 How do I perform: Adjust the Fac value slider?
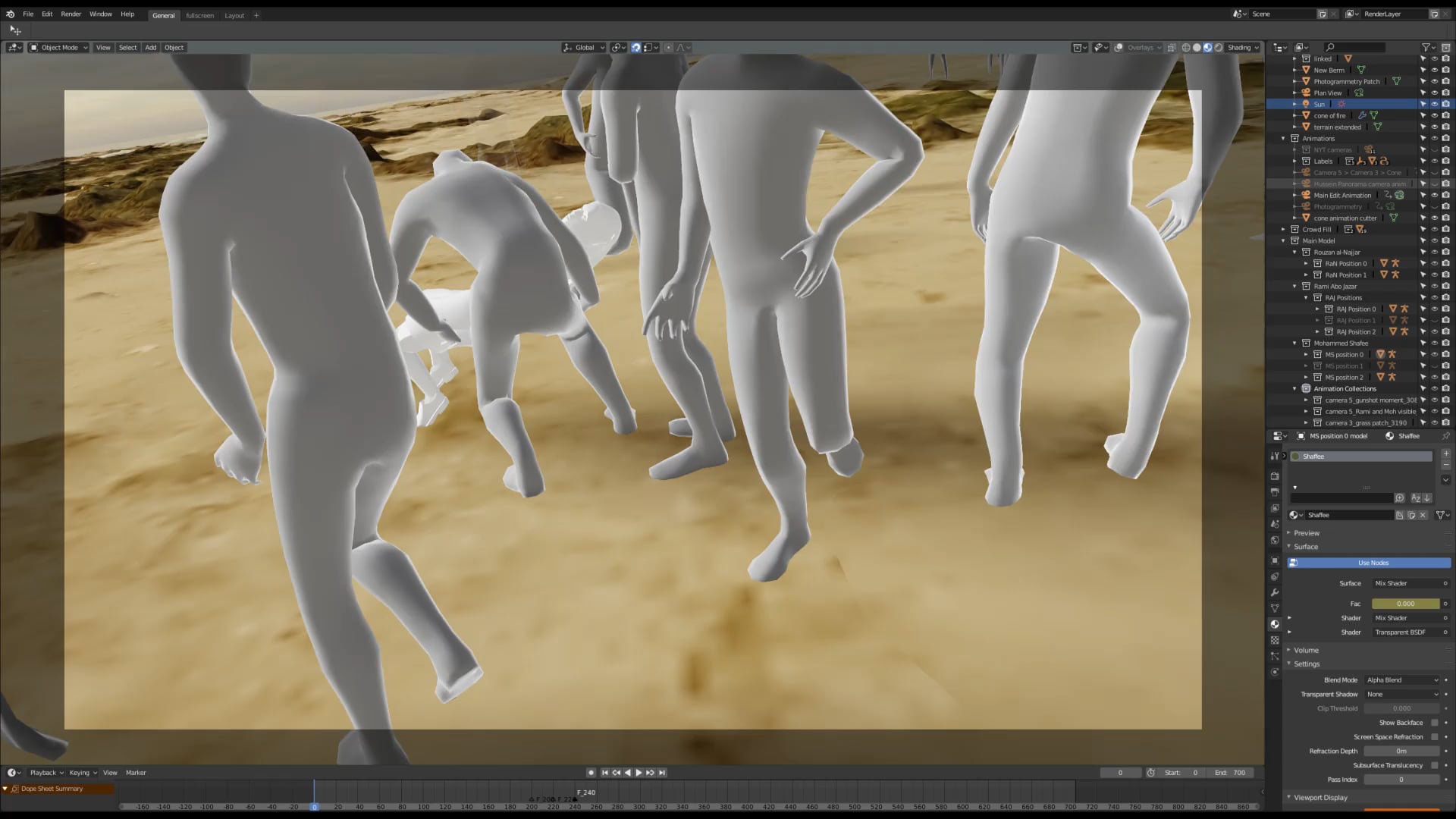tap(1405, 604)
